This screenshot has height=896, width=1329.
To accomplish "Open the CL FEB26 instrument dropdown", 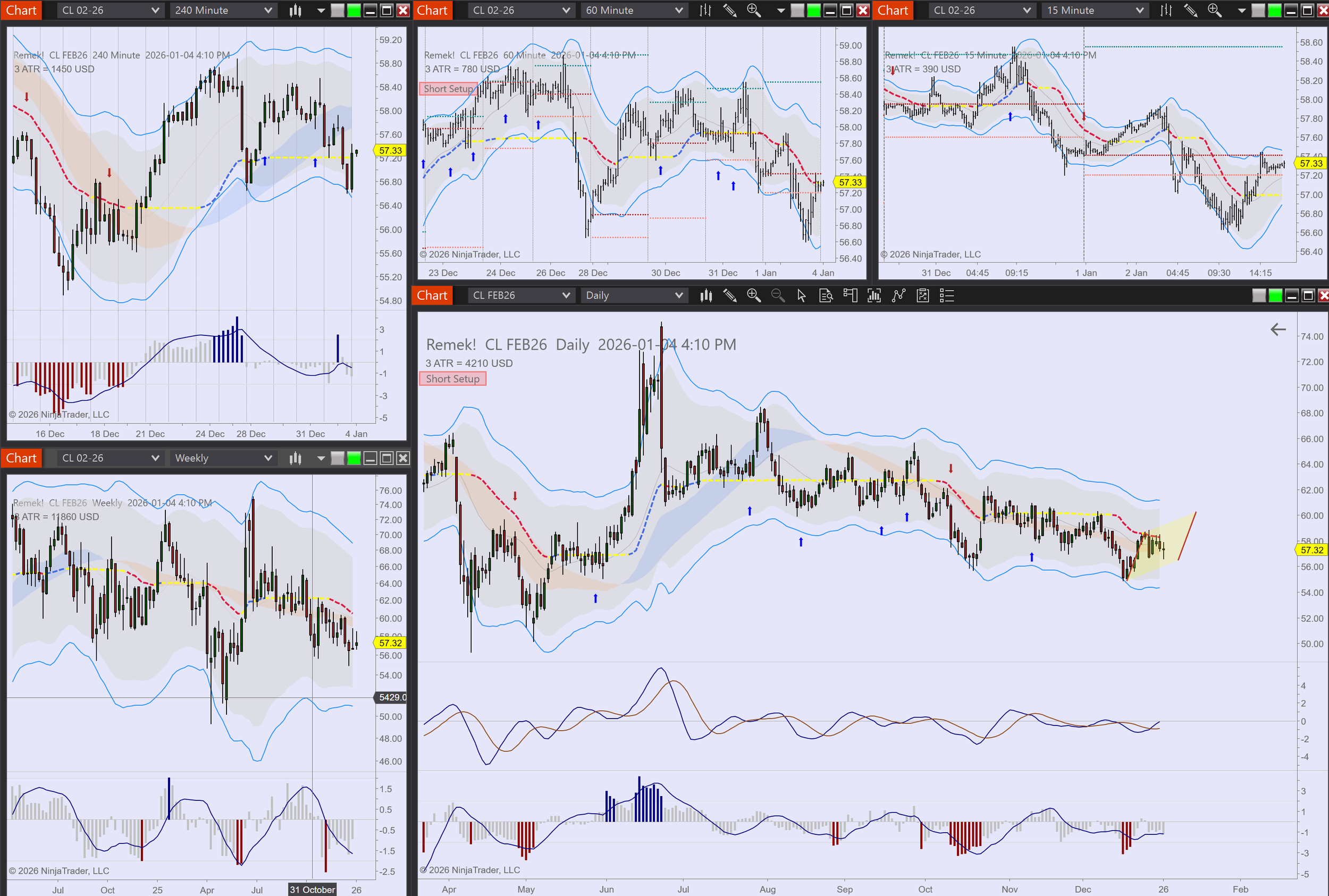I will (x=521, y=295).
